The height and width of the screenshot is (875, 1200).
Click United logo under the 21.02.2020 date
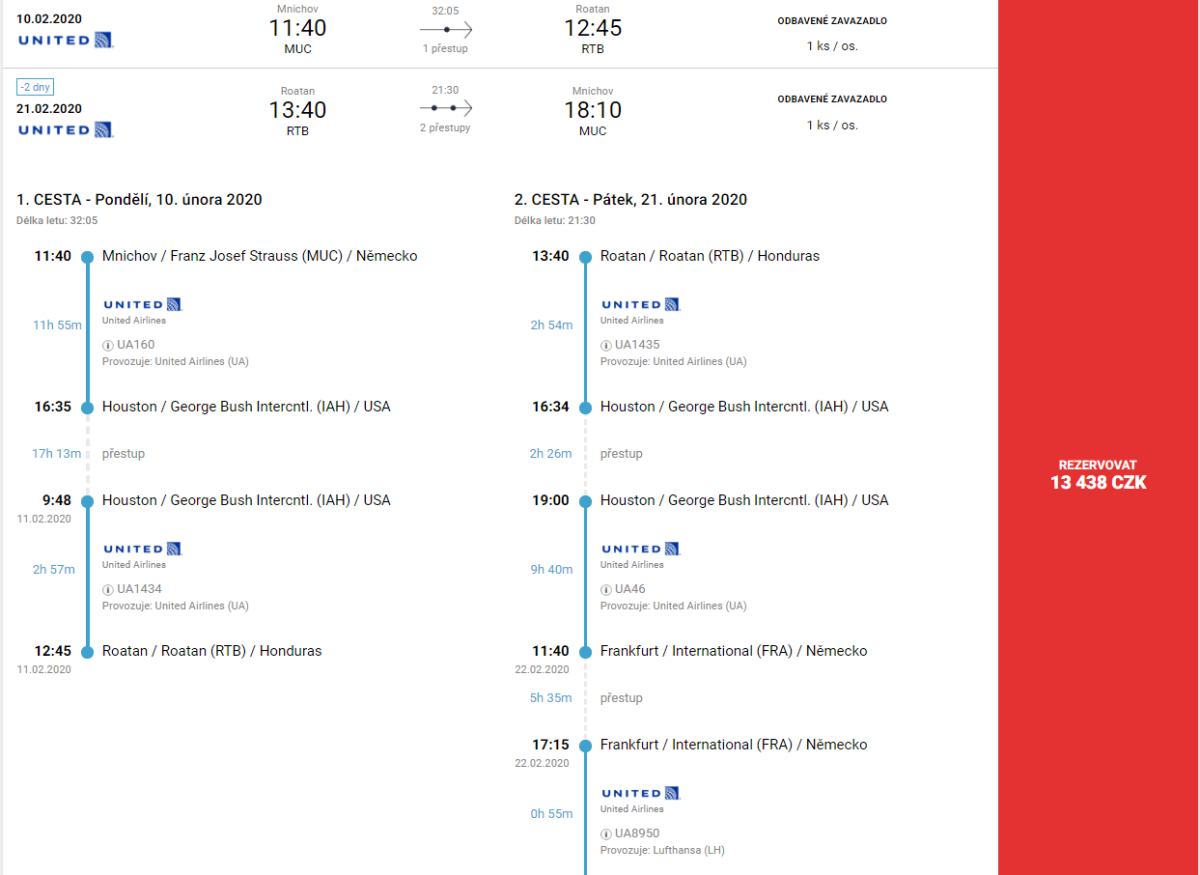tap(65, 130)
